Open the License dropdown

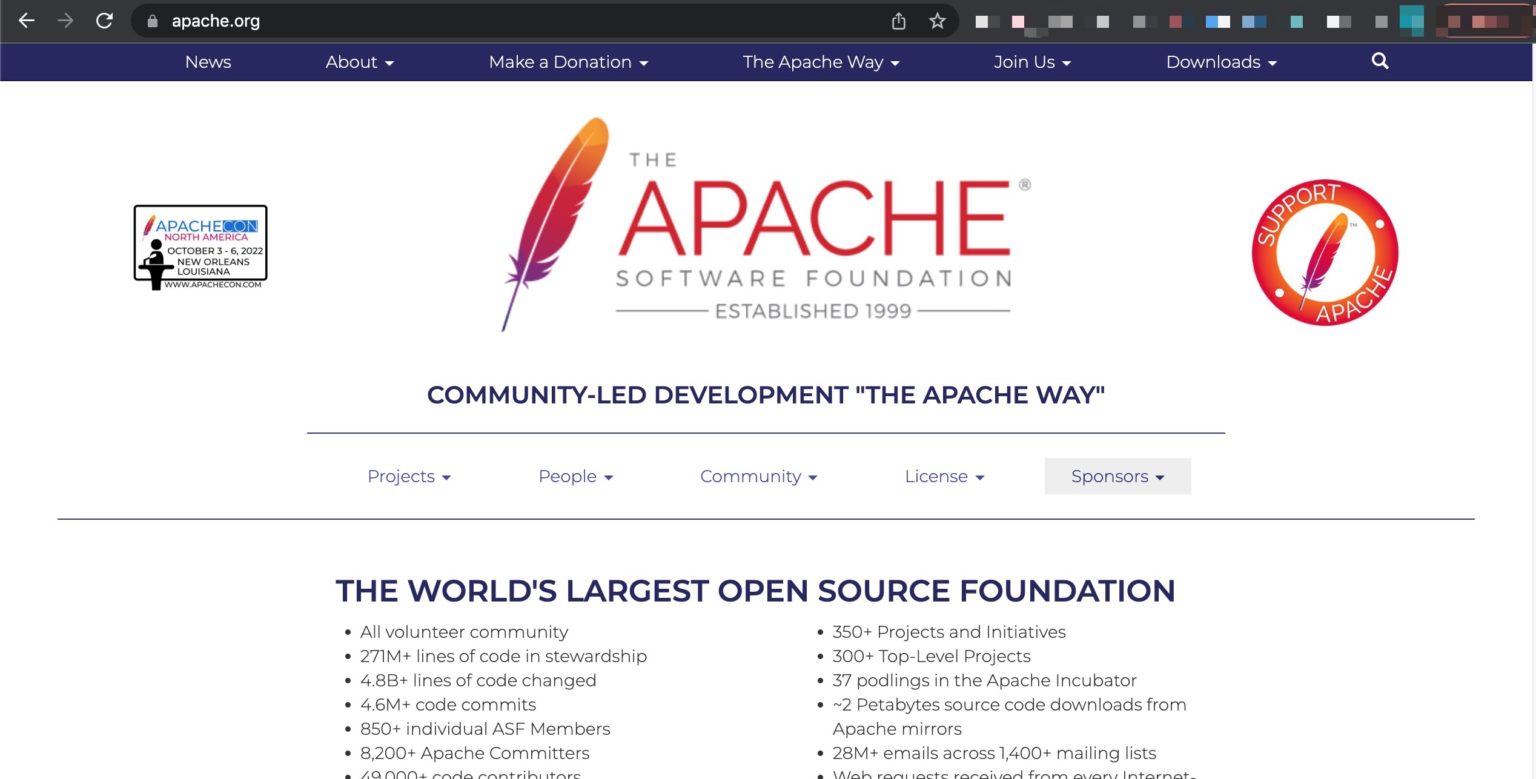click(943, 476)
